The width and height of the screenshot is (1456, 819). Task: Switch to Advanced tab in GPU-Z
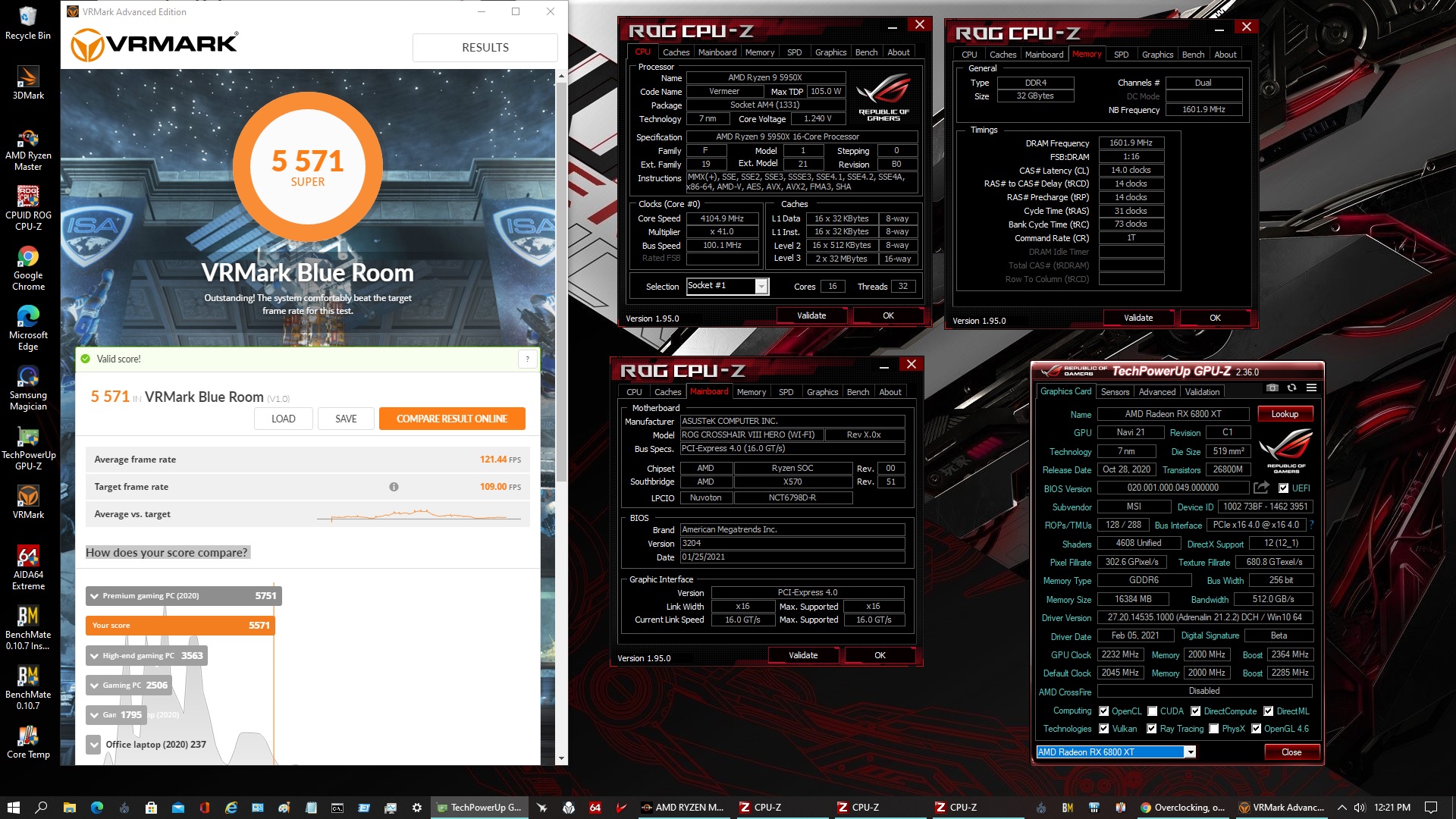(x=1156, y=392)
